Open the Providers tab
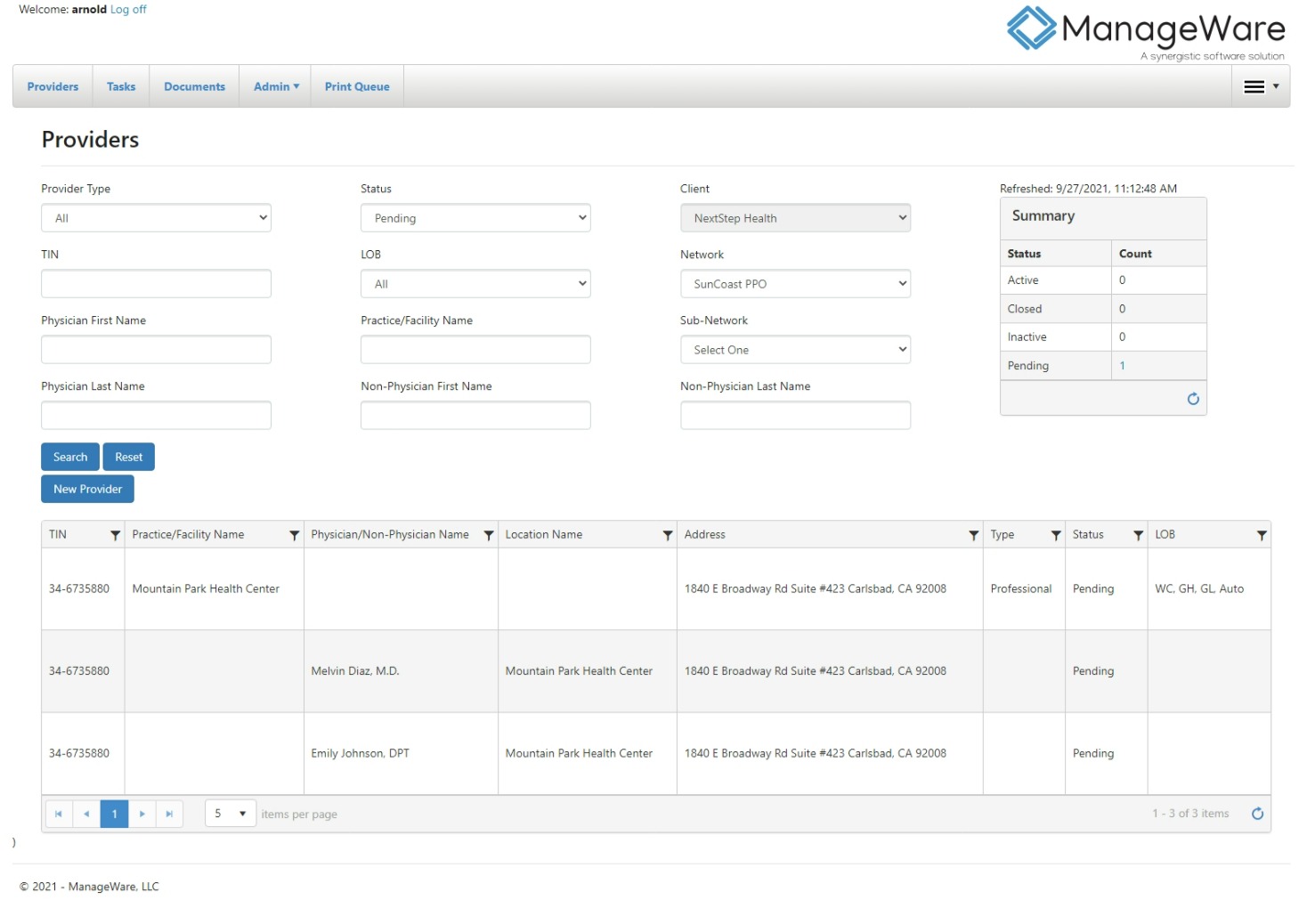This screenshot has width=1307, height=924. pyautogui.click(x=53, y=86)
